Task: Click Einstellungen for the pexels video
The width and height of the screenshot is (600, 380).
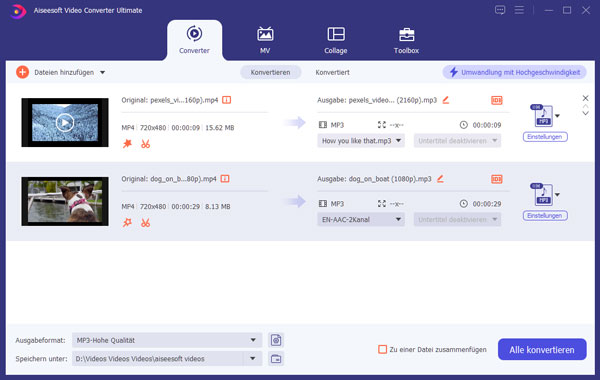Action: tap(545, 137)
